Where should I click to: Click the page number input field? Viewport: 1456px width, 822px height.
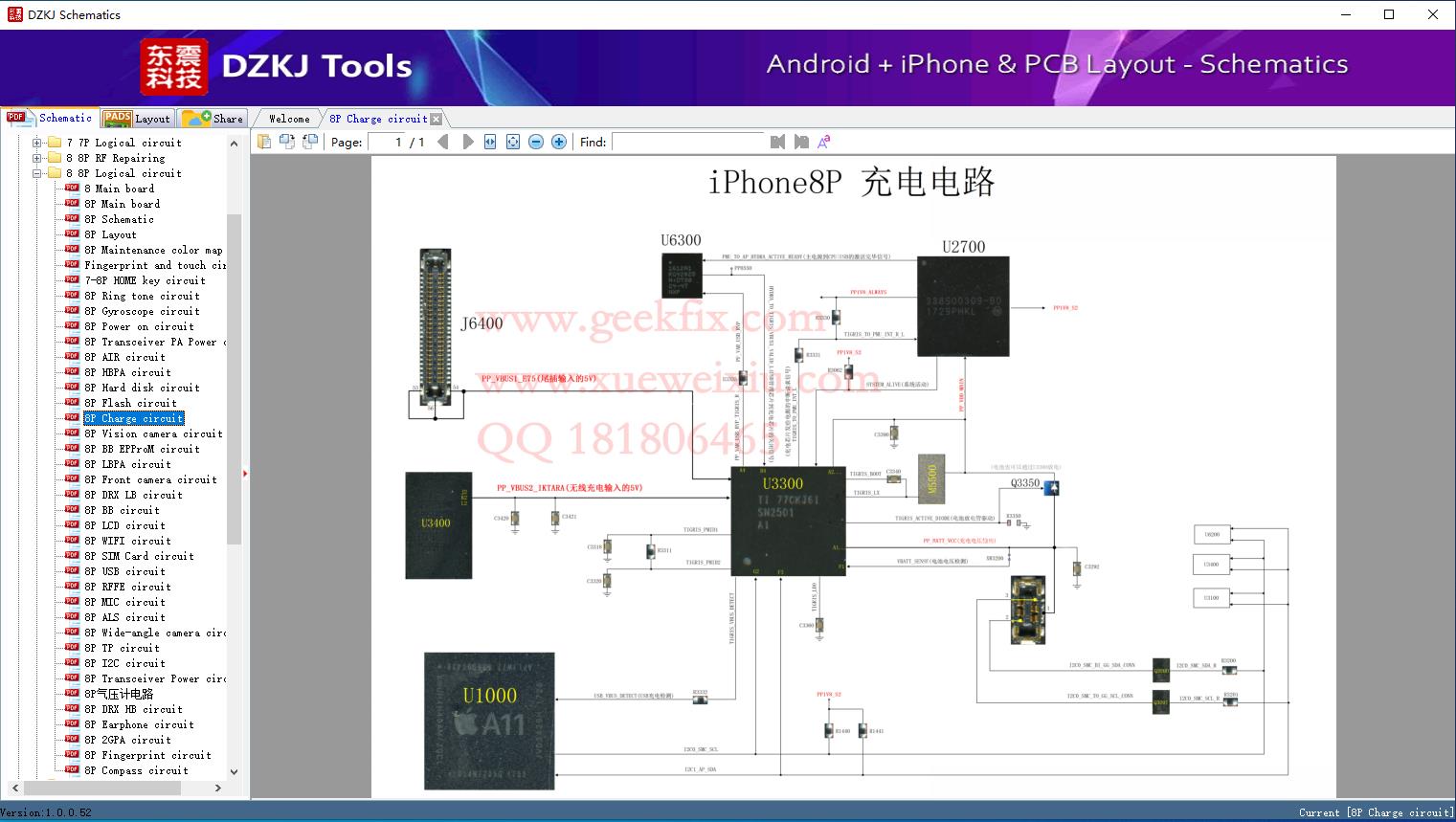[387, 142]
